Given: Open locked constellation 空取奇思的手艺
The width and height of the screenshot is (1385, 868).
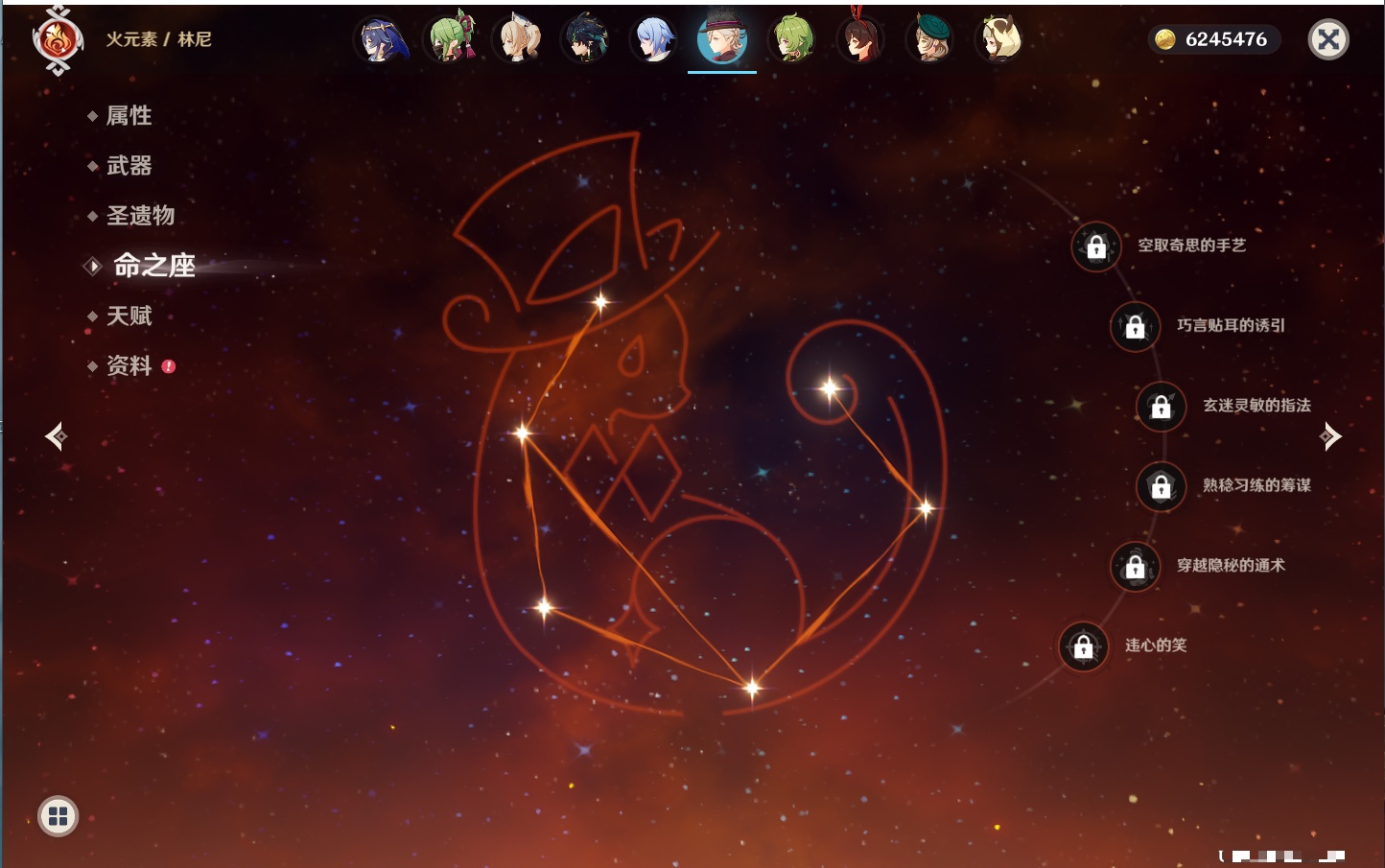Looking at the screenshot, I should [1096, 246].
